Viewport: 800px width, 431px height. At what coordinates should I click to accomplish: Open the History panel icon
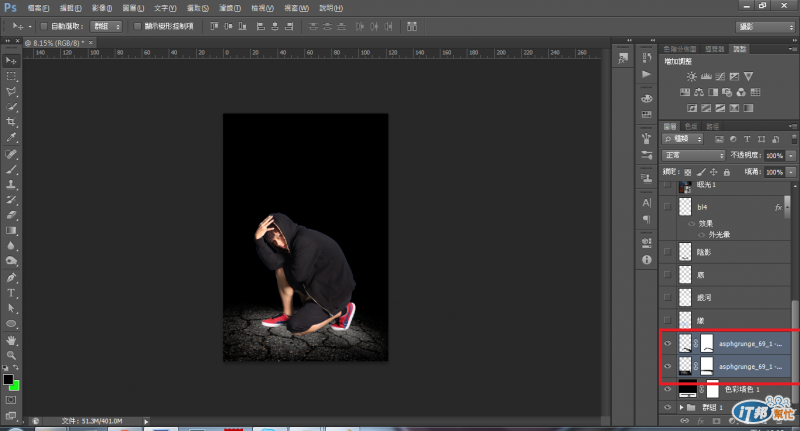pyautogui.click(x=646, y=58)
